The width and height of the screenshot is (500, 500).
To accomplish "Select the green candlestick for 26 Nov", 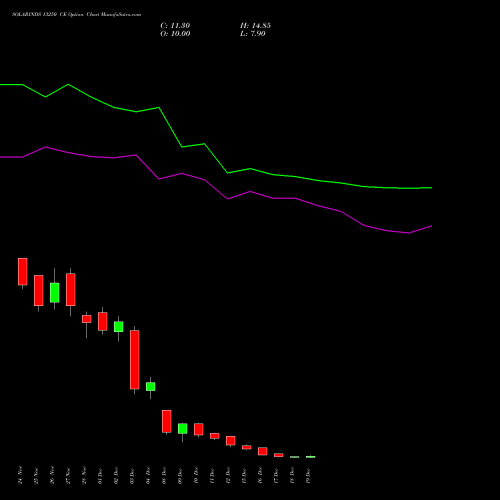I will coord(55,293).
